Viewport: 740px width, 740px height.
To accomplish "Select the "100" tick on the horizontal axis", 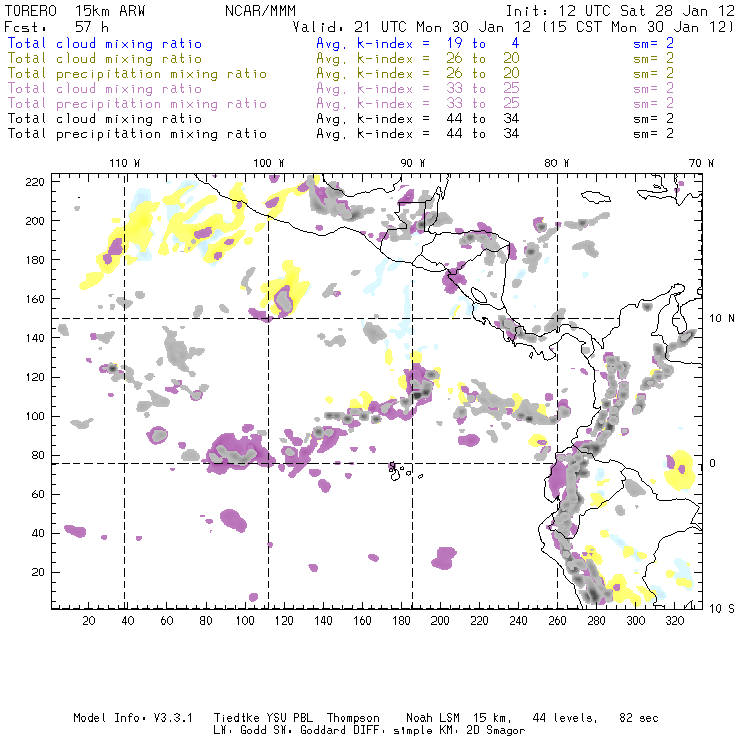I will pyautogui.click(x=245, y=621).
